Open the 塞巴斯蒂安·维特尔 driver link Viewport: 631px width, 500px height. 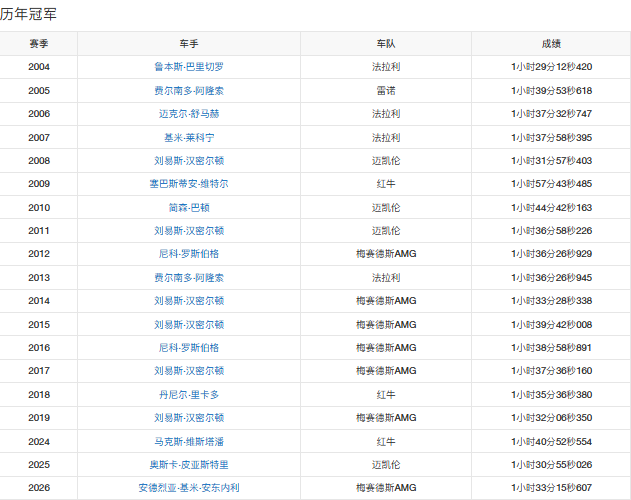189,184
